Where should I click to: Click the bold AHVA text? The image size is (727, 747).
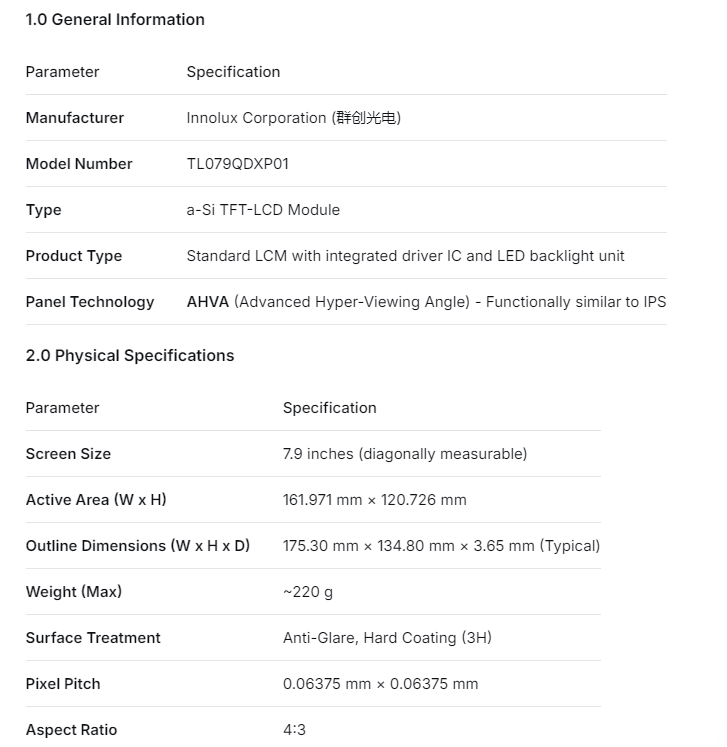coord(208,302)
